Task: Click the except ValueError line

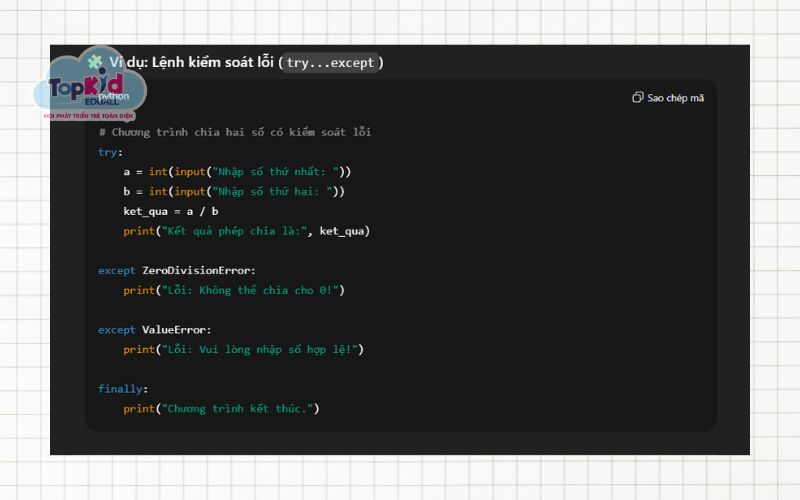Action: [154, 329]
